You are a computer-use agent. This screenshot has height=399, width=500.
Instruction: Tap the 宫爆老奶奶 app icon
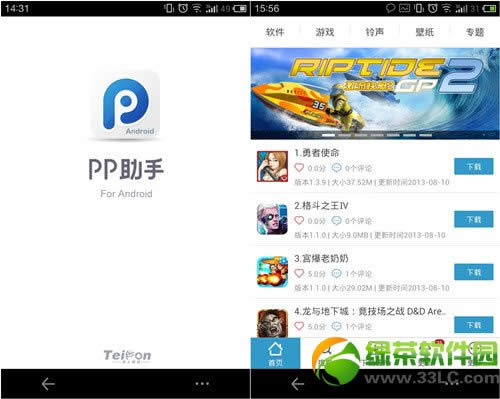(272, 272)
